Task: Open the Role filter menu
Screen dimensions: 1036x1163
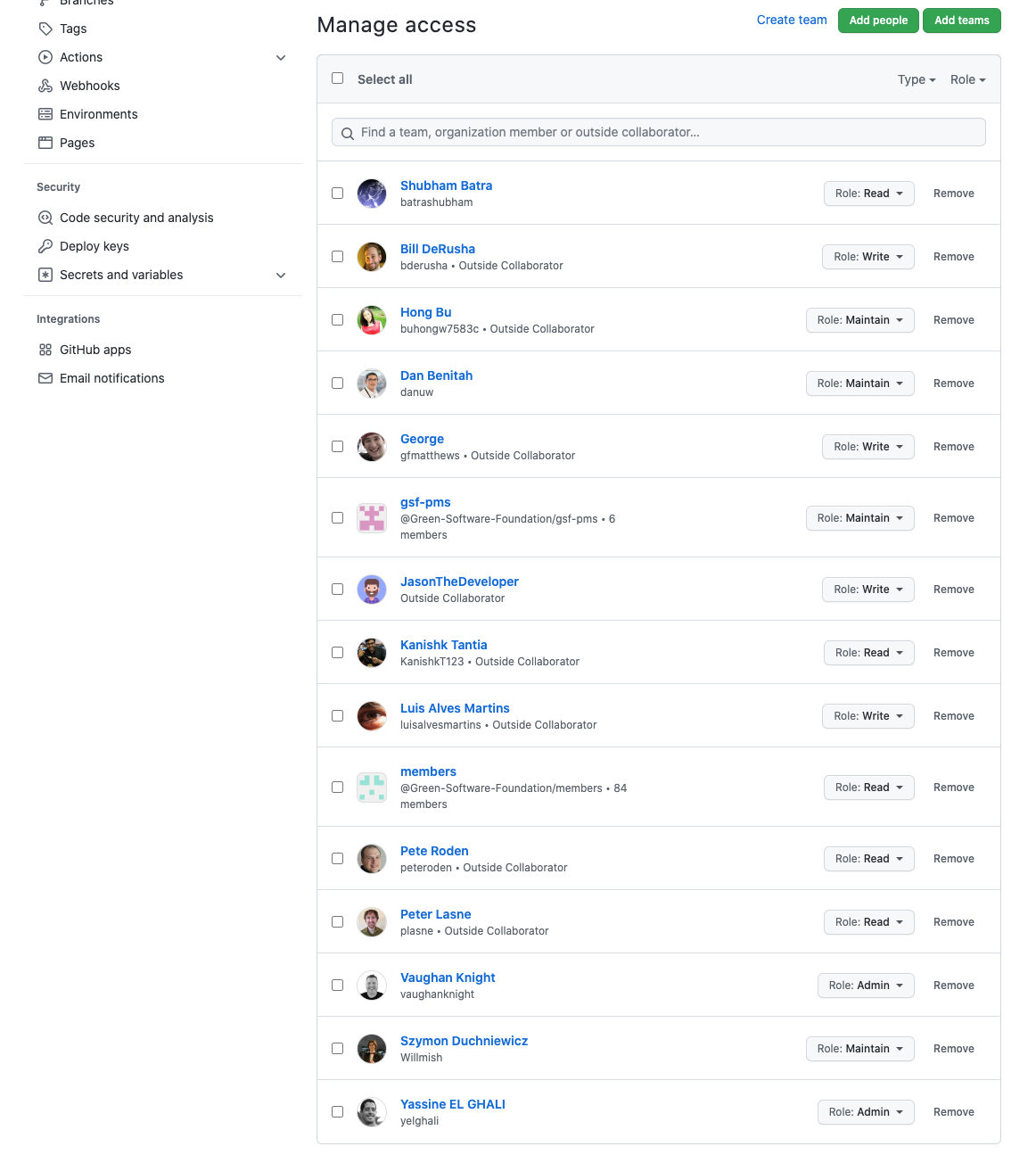Action: click(968, 79)
